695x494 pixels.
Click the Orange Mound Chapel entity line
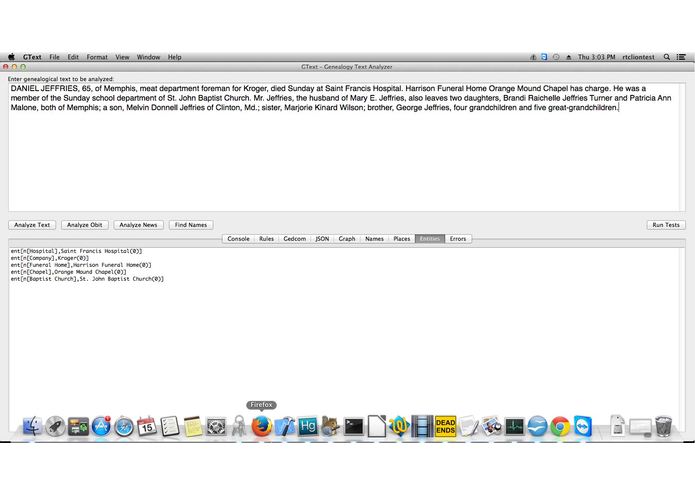[68, 272]
